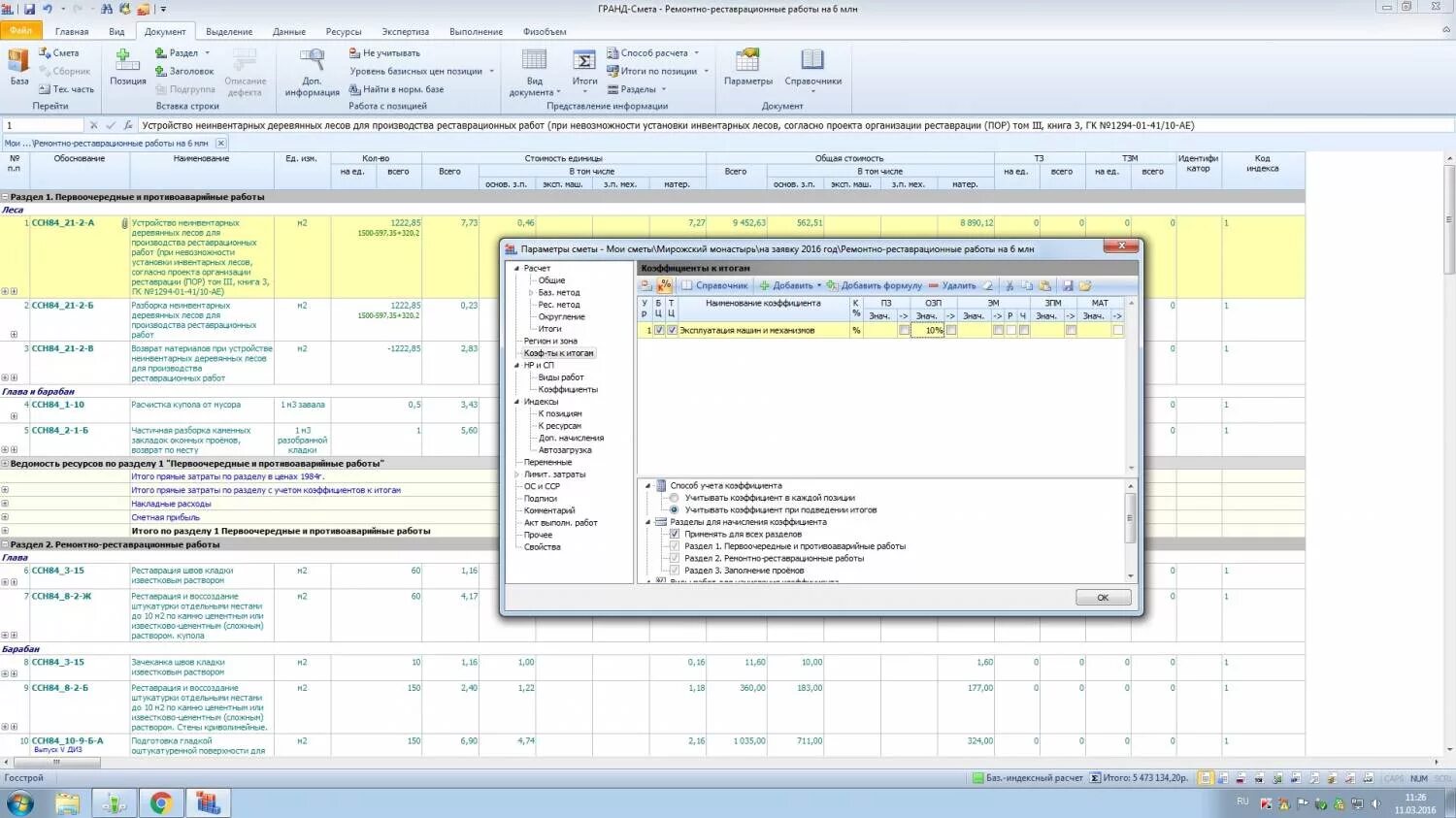Switch to the Данные ribbon tab
This screenshot has height=818, width=1456.
tap(288, 31)
